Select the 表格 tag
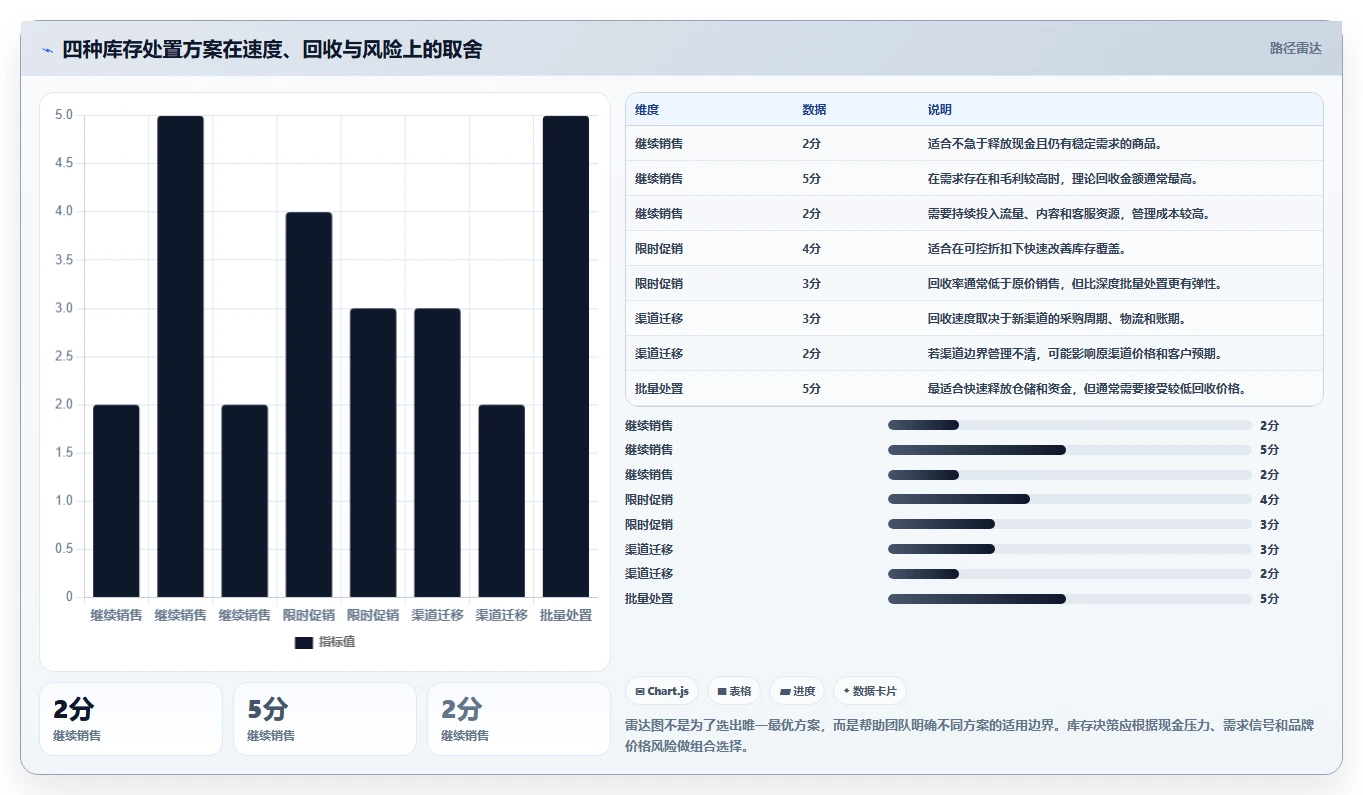This screenshot has width=1363, height=795. [734, 691]
